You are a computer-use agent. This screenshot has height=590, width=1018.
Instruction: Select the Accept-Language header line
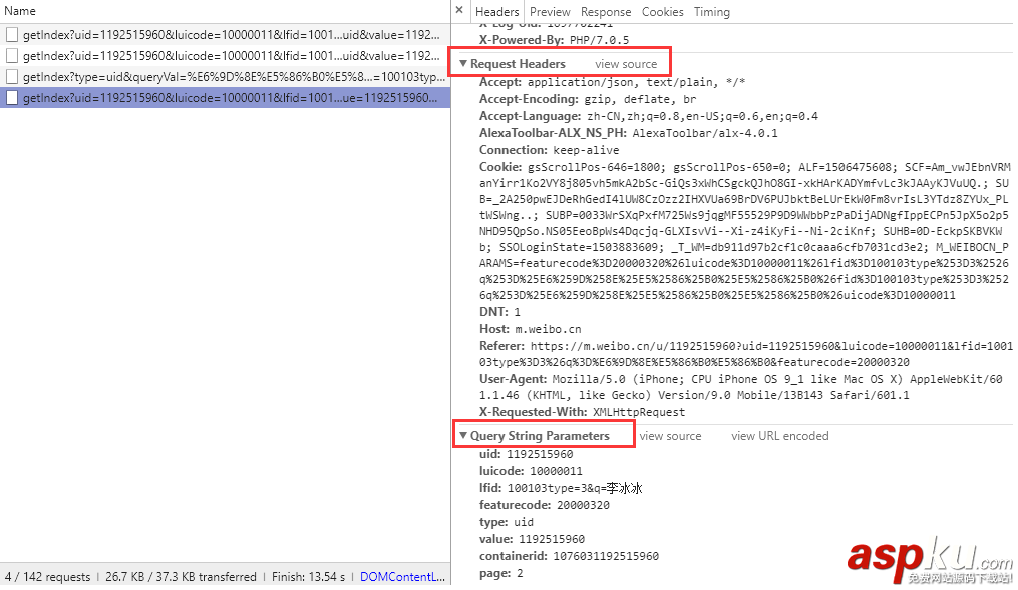click(648, 116)
